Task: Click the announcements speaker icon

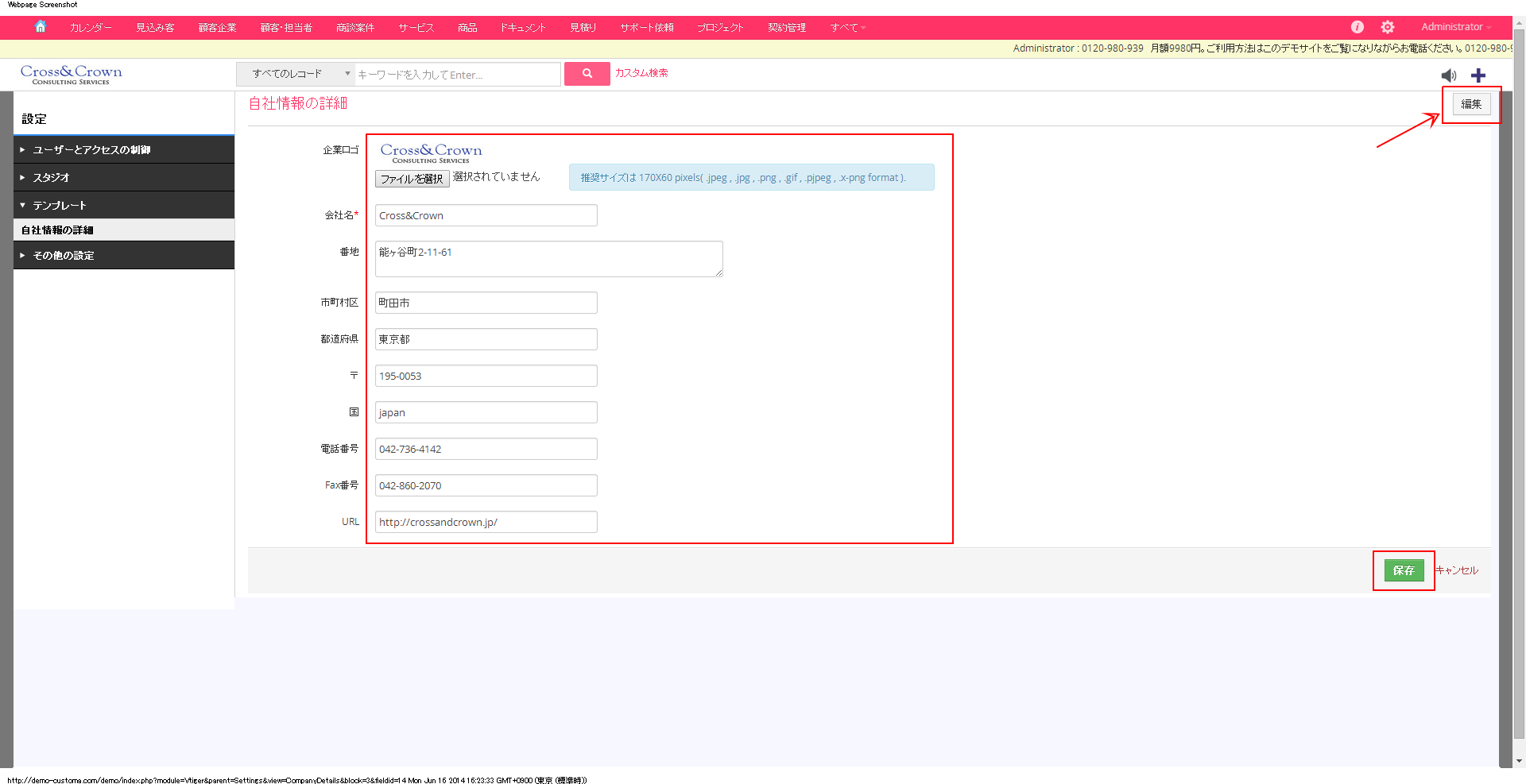Action: tap(1449, 75)
